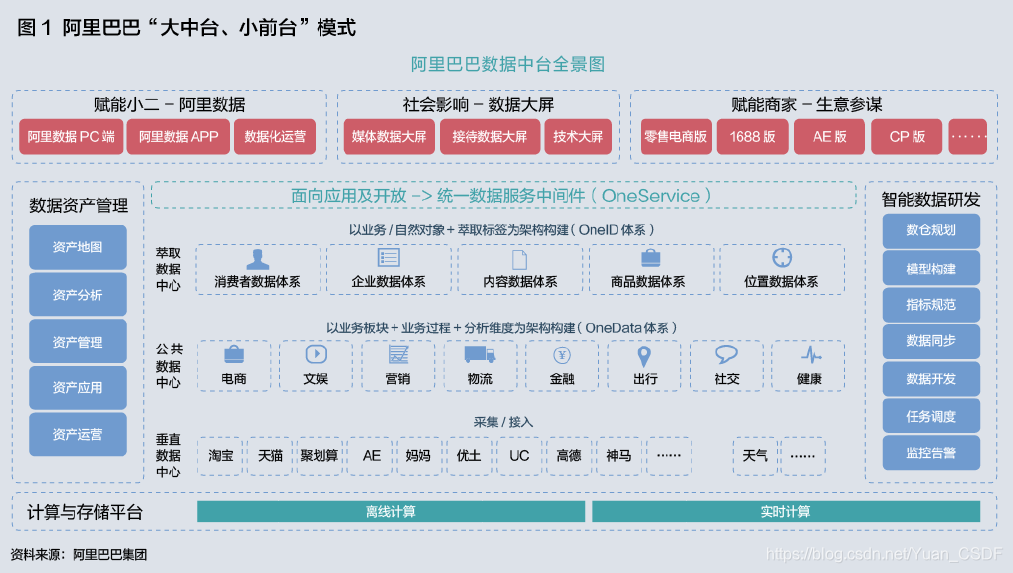Select the 阿里数据 APP red button
Viewport: 1013px width, 573px height.
(x=178, y=136)
